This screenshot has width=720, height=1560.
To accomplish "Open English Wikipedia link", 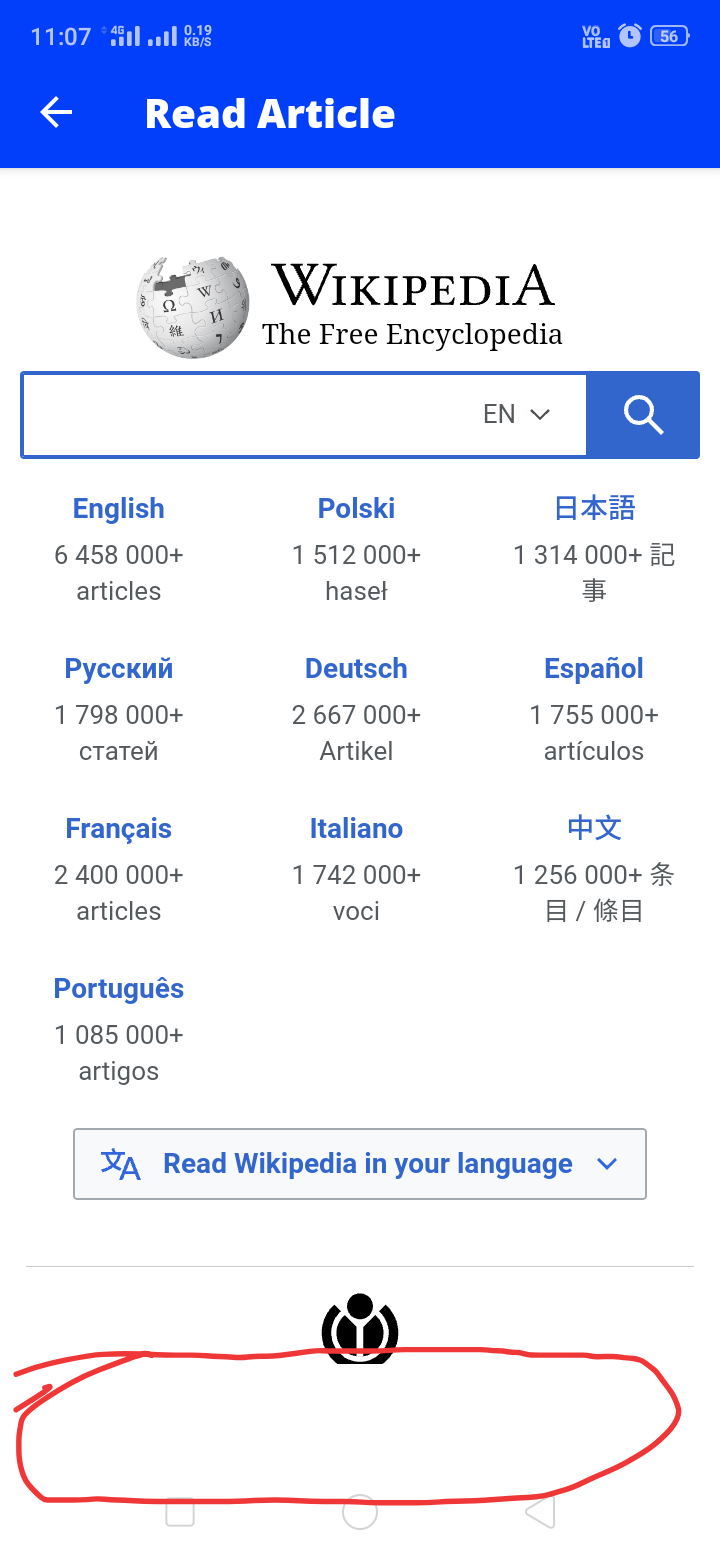I will click(118, 508).
